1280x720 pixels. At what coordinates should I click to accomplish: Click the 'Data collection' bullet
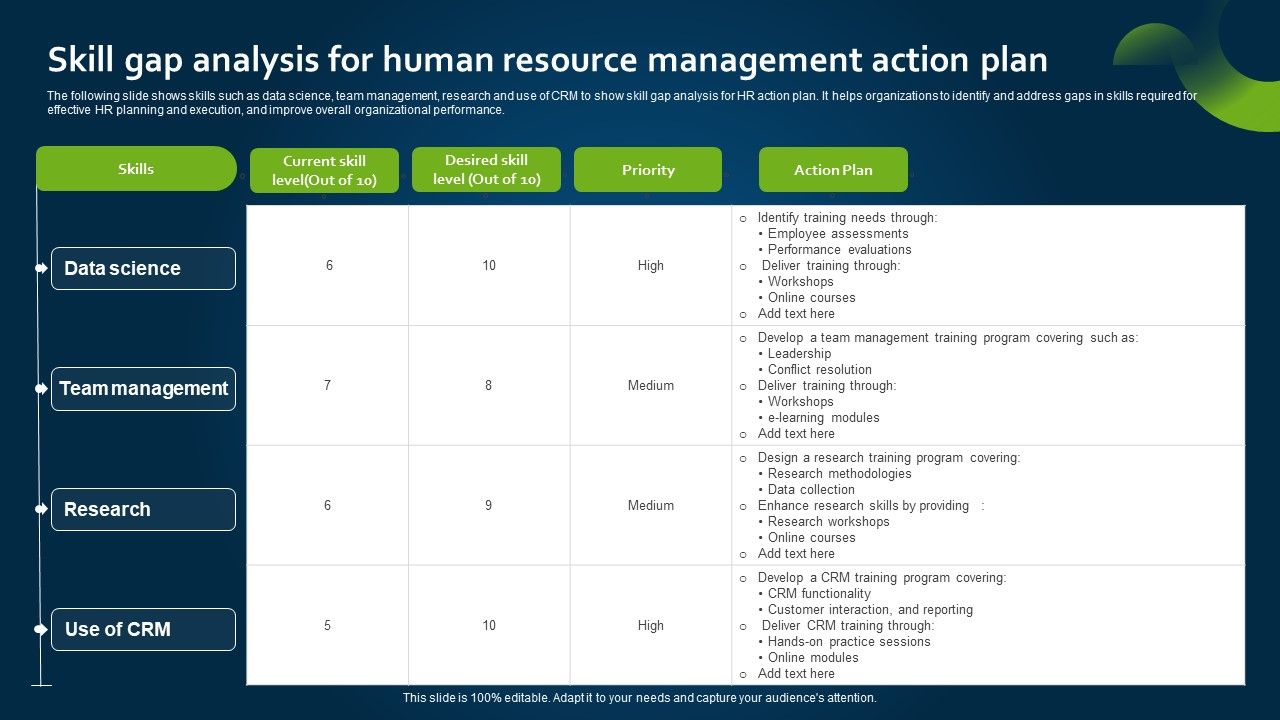[x=811, y=489]
